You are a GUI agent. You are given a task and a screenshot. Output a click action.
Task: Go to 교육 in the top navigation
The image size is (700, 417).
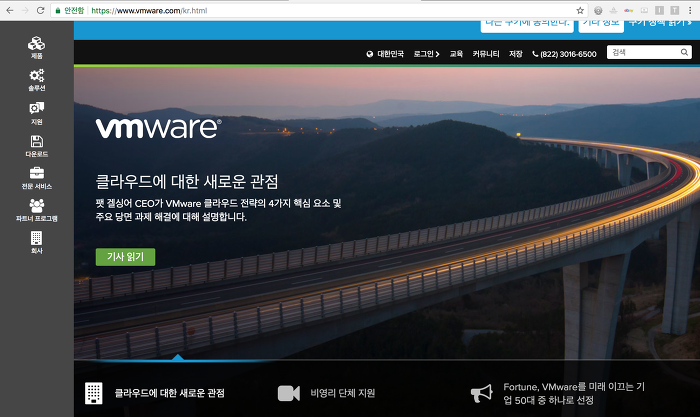(x=456, y=54)
